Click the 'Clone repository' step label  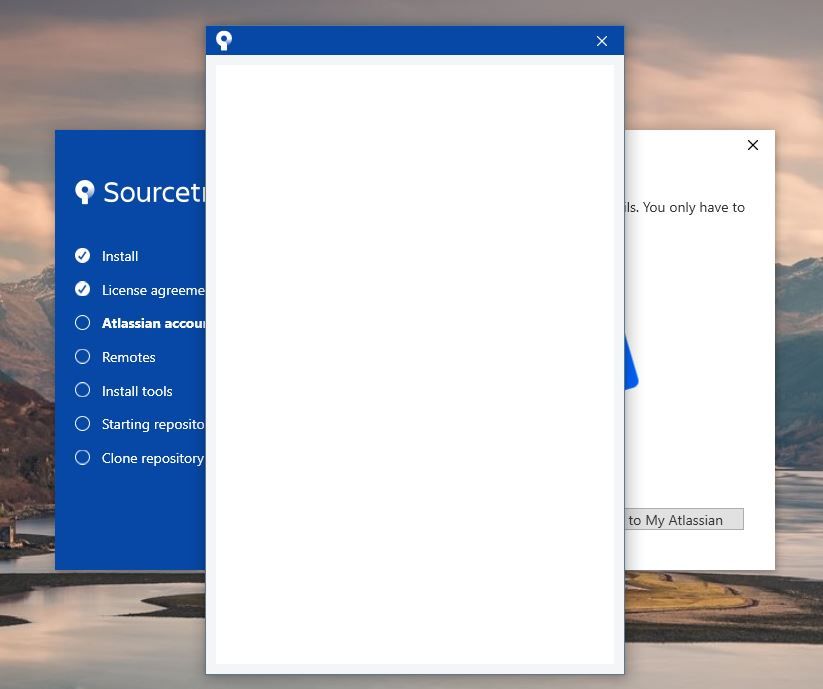click(x=153, y=459)
